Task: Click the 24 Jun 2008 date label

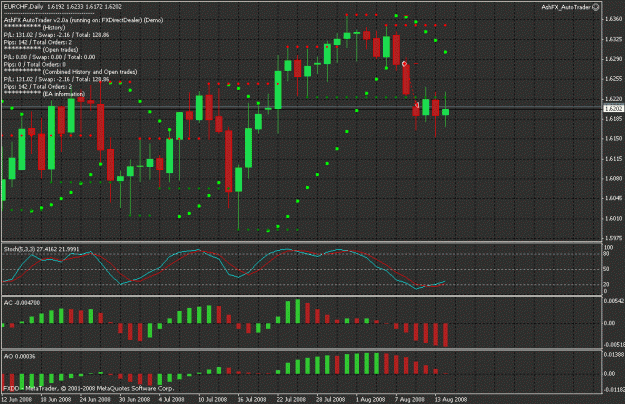Action: point(95,399)
